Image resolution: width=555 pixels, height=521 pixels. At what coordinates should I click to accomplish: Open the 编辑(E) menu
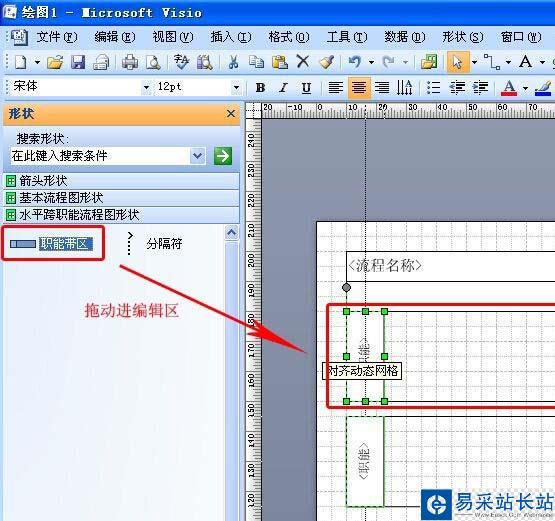click(115, 37)
